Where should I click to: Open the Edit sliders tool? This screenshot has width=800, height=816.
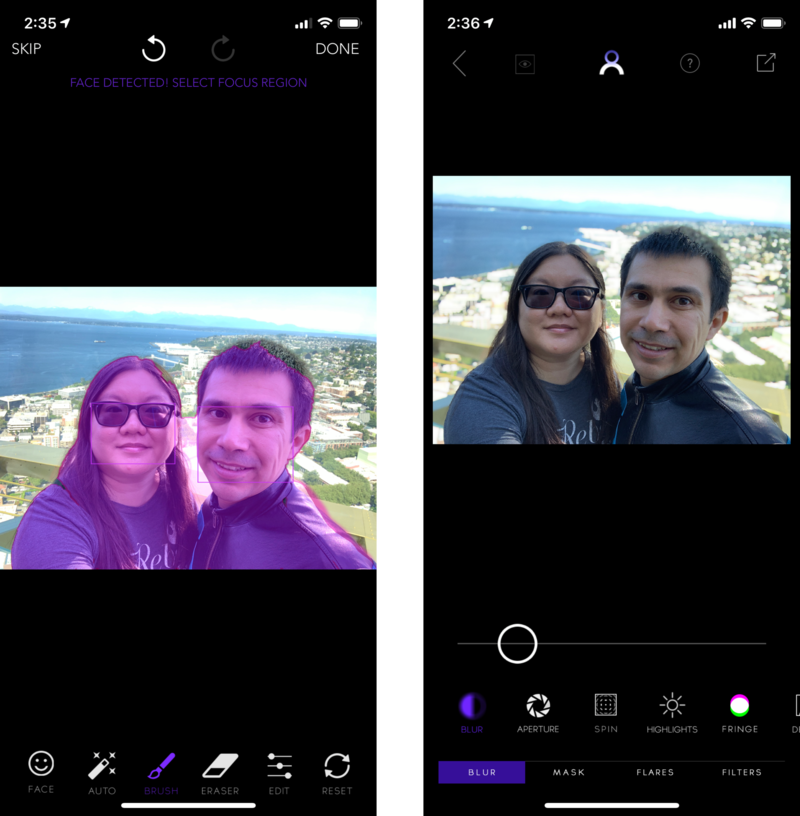279,771
